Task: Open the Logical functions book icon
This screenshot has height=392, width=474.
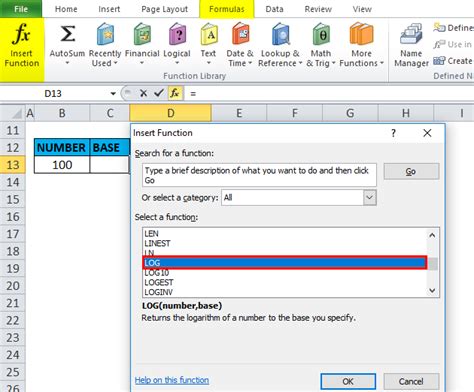Action: point(177,34)
